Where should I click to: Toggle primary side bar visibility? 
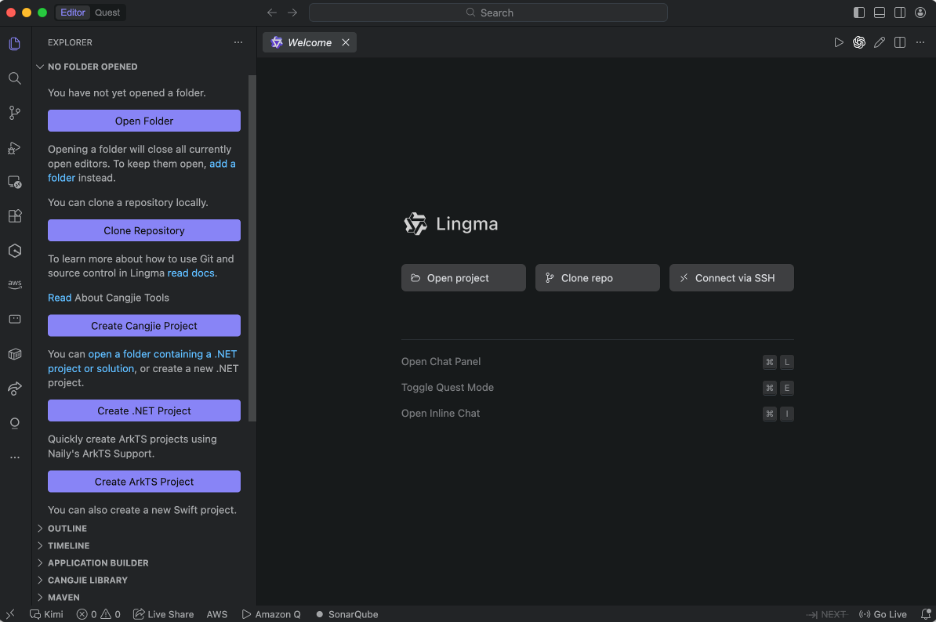(x=859, y=13)
